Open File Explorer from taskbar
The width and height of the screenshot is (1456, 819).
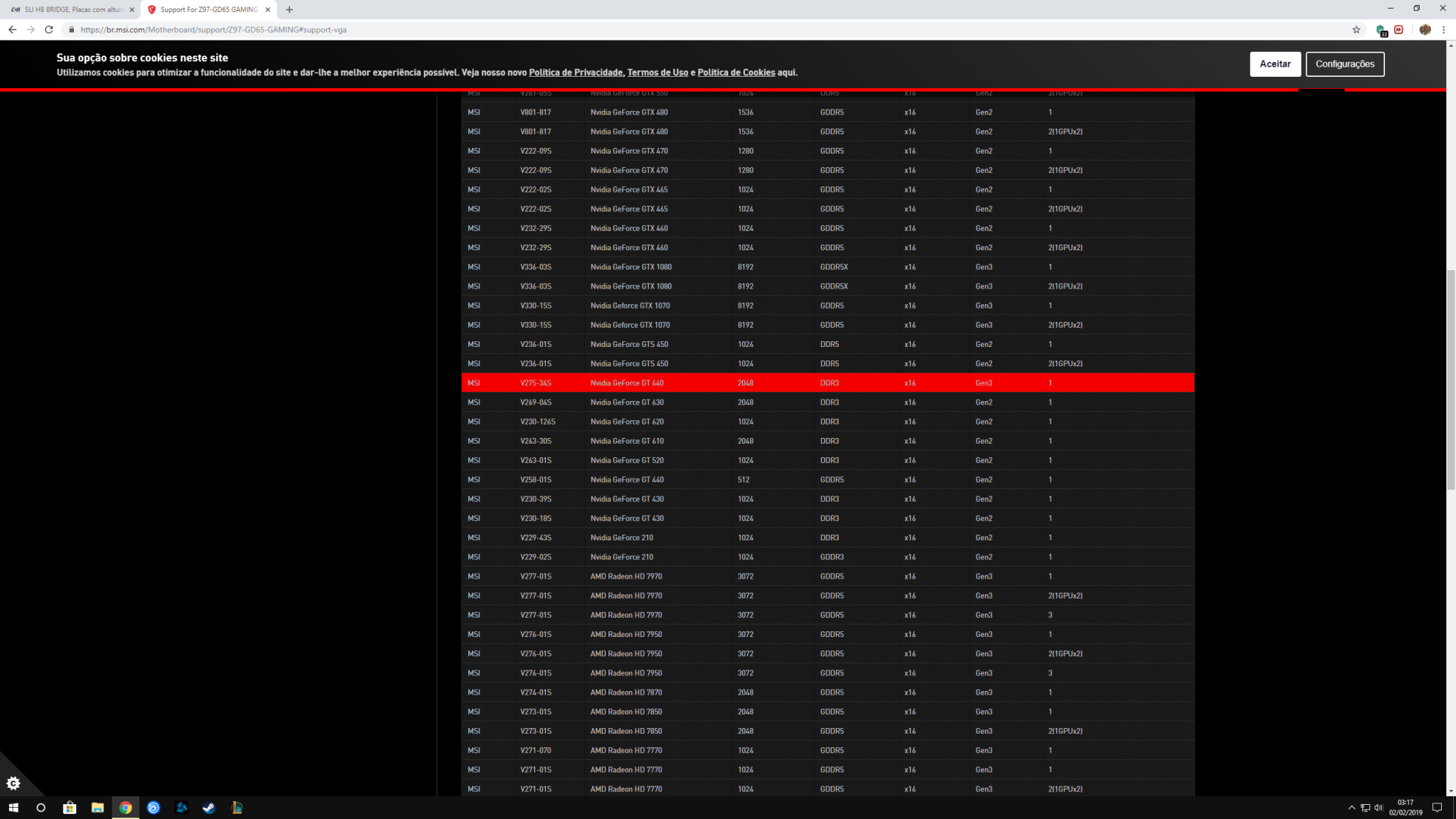tap(97, 808)
